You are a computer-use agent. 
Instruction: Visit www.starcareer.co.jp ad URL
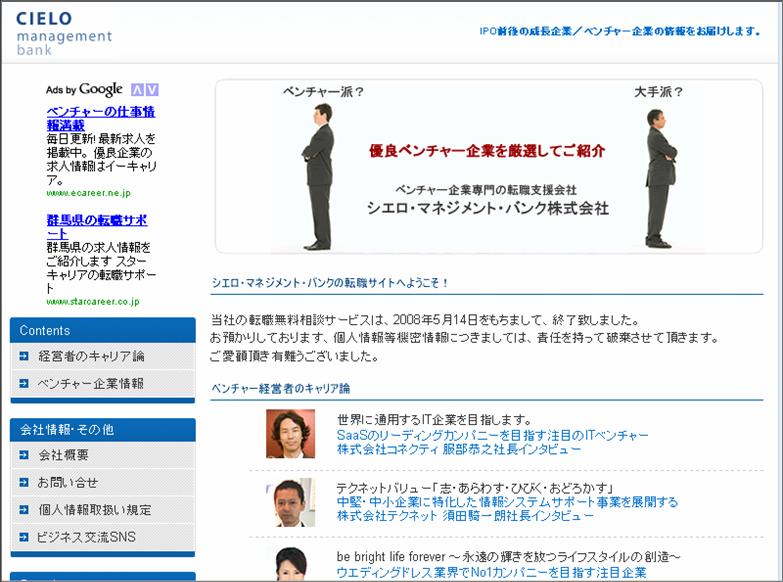pyautogui.click(x=93, y=301)
